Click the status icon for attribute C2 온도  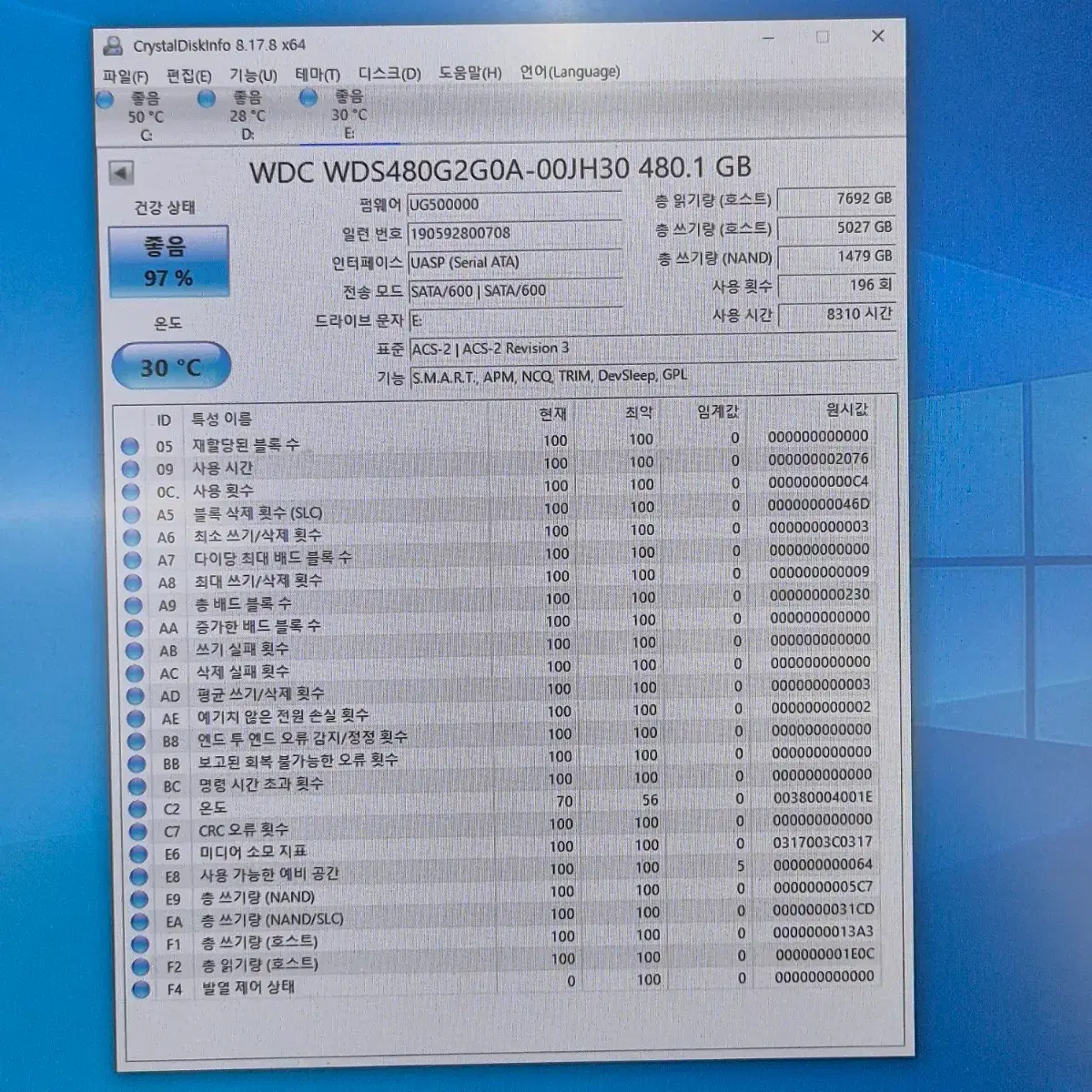[137, 809]
